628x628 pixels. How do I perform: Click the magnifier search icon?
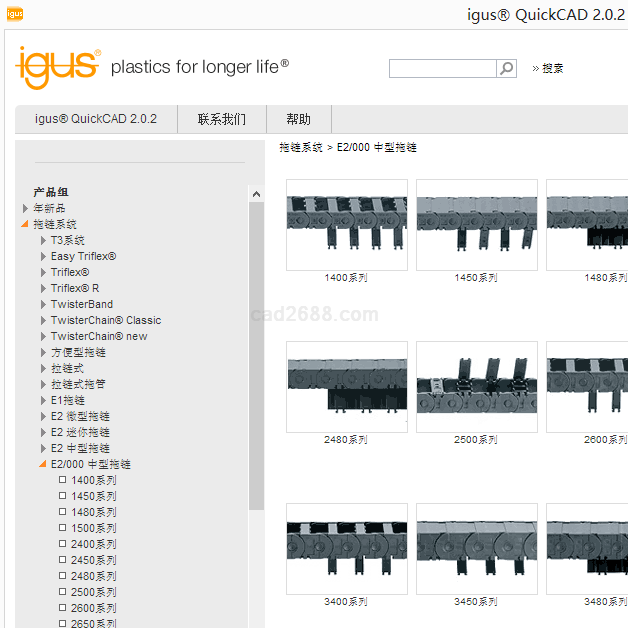point(507,68)
